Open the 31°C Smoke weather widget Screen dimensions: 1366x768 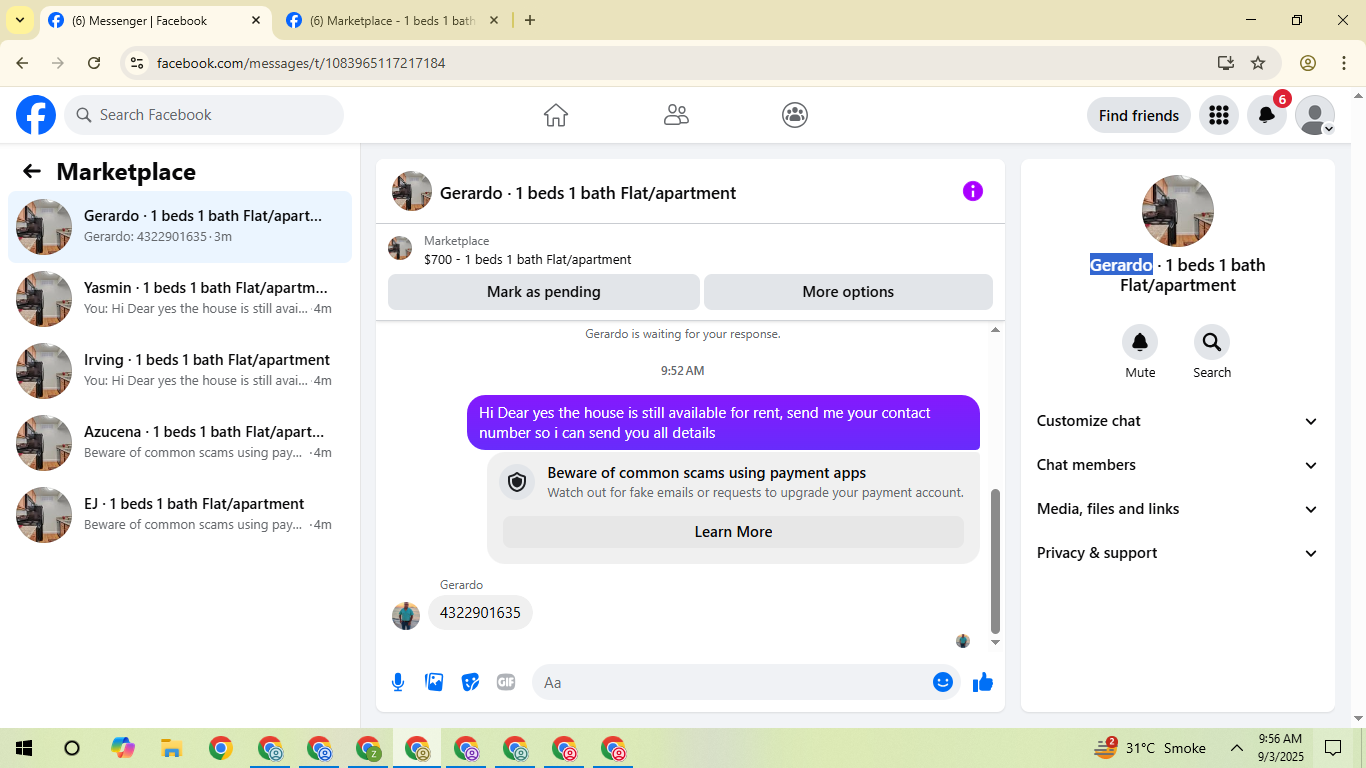tap(1150, 748)
